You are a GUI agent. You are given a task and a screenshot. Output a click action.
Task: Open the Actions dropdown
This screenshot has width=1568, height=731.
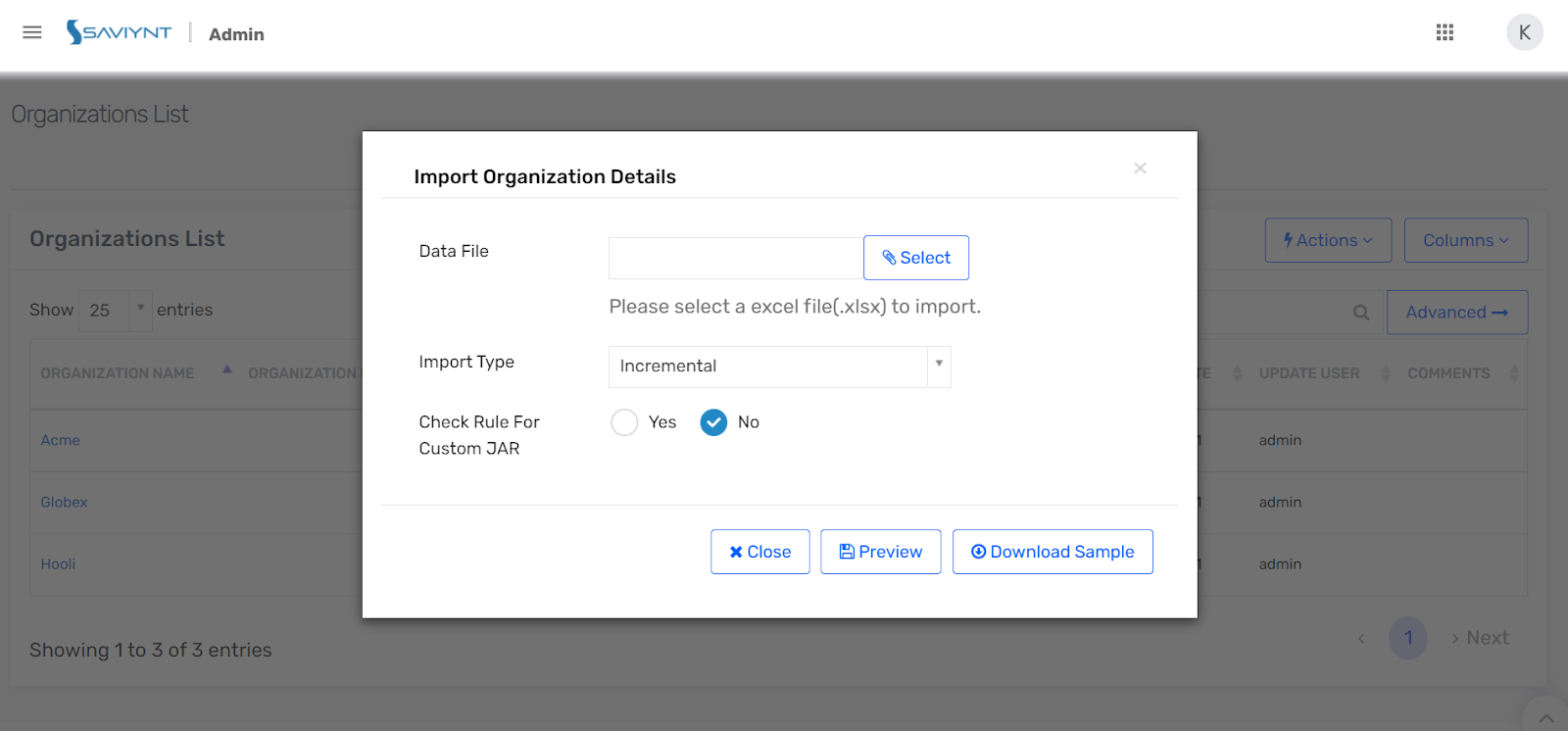coord(1328,240)
